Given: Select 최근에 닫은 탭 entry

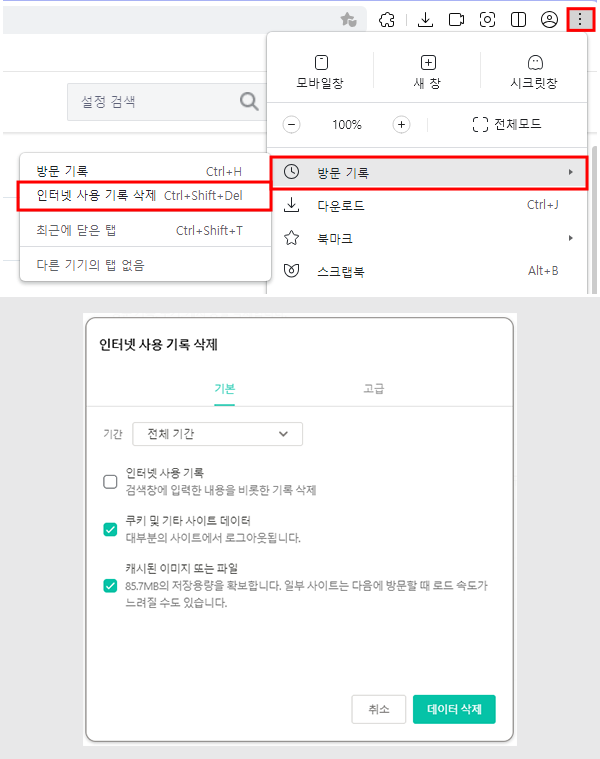Looking at the screenshot, I should 145,230.
